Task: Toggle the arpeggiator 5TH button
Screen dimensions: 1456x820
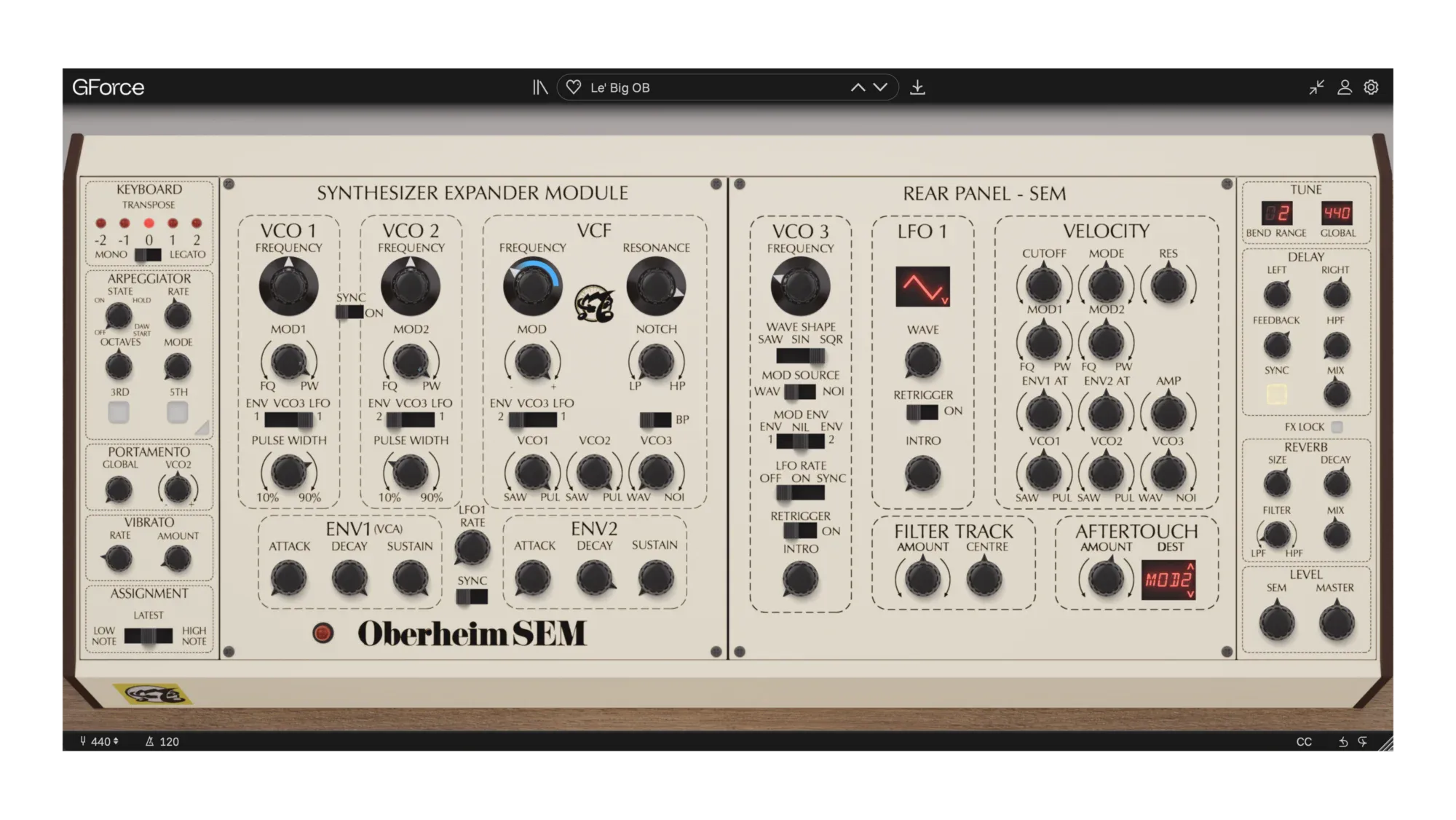Action: 178,412
